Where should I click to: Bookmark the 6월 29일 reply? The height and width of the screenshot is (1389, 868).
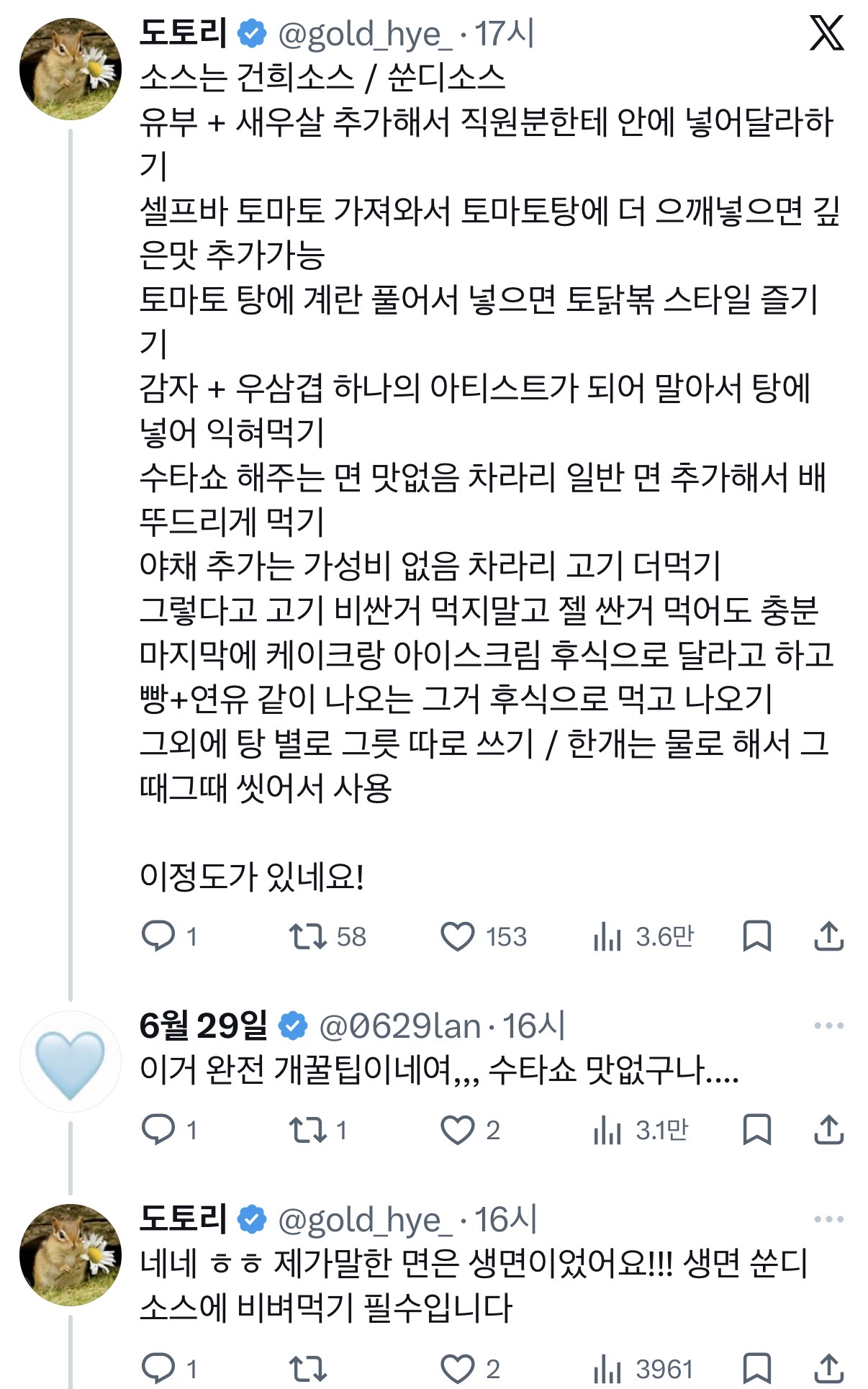756,1130
